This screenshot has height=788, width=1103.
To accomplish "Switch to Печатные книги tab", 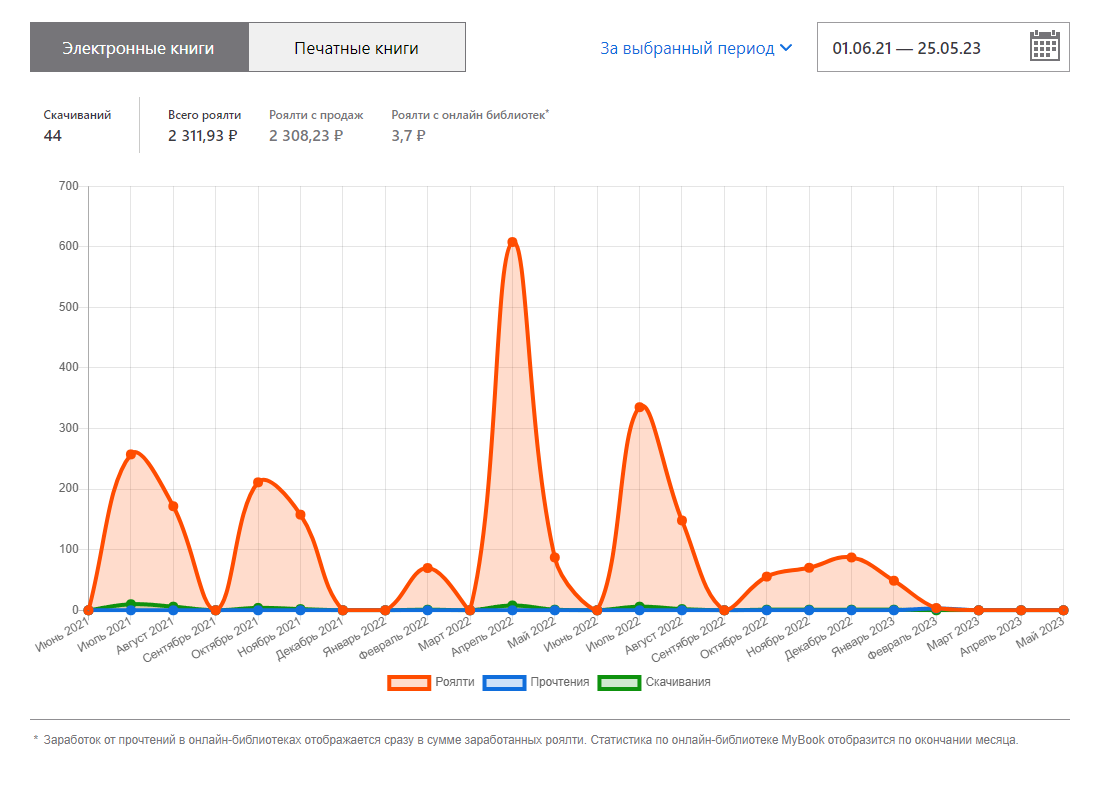I will pos(357,47).
